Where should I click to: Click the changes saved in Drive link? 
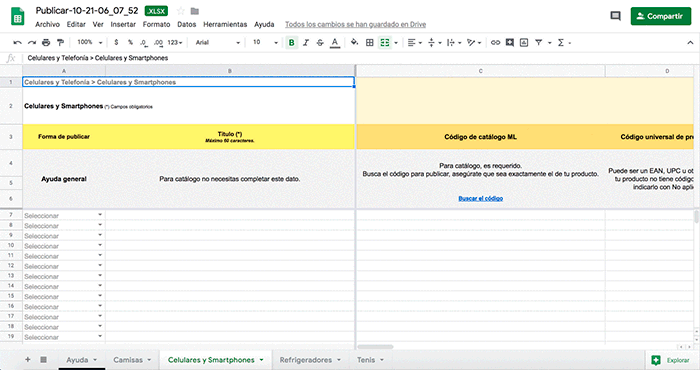[x=355, y=25]
